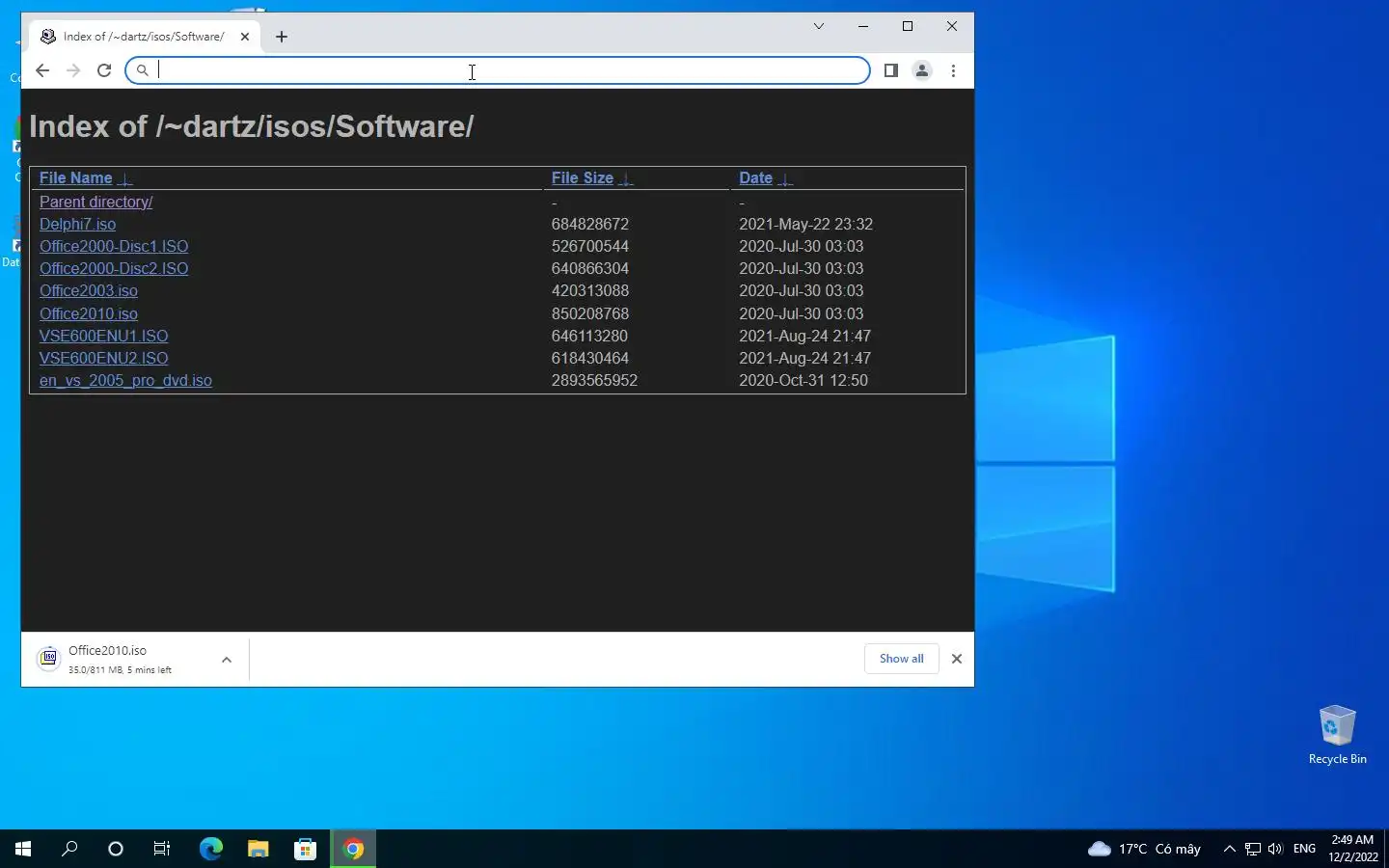Reload the page with the refresh icon
1389x868 pixels.
tap(104, 70)
